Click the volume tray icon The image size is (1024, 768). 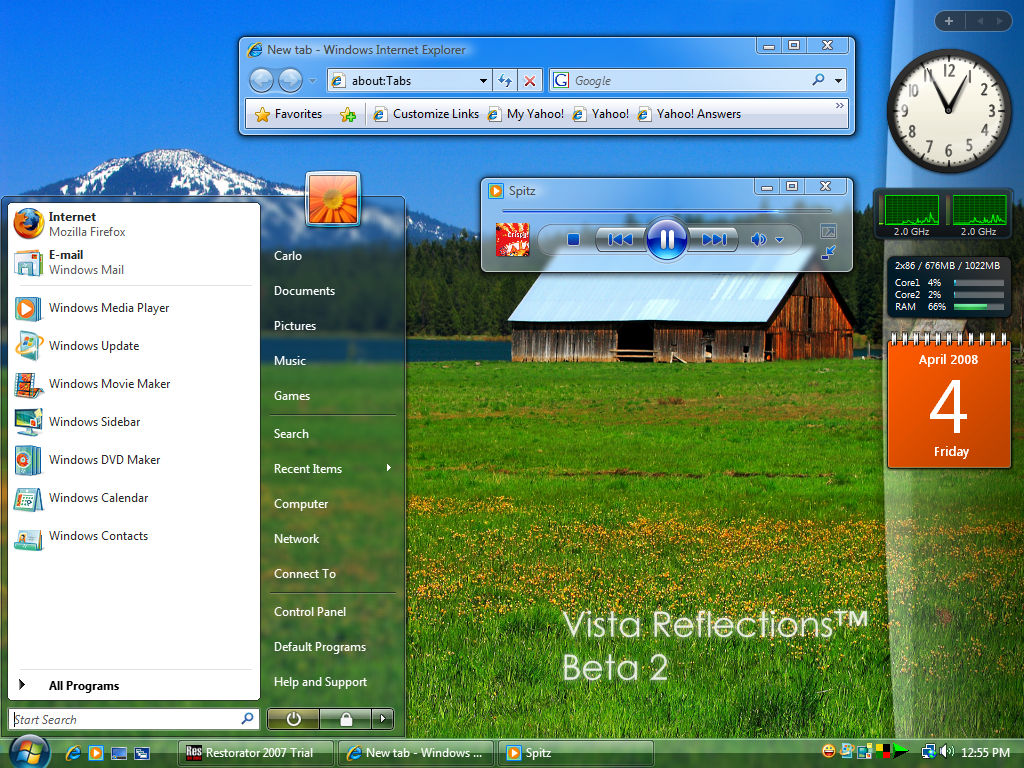click(x=946, y=752)
